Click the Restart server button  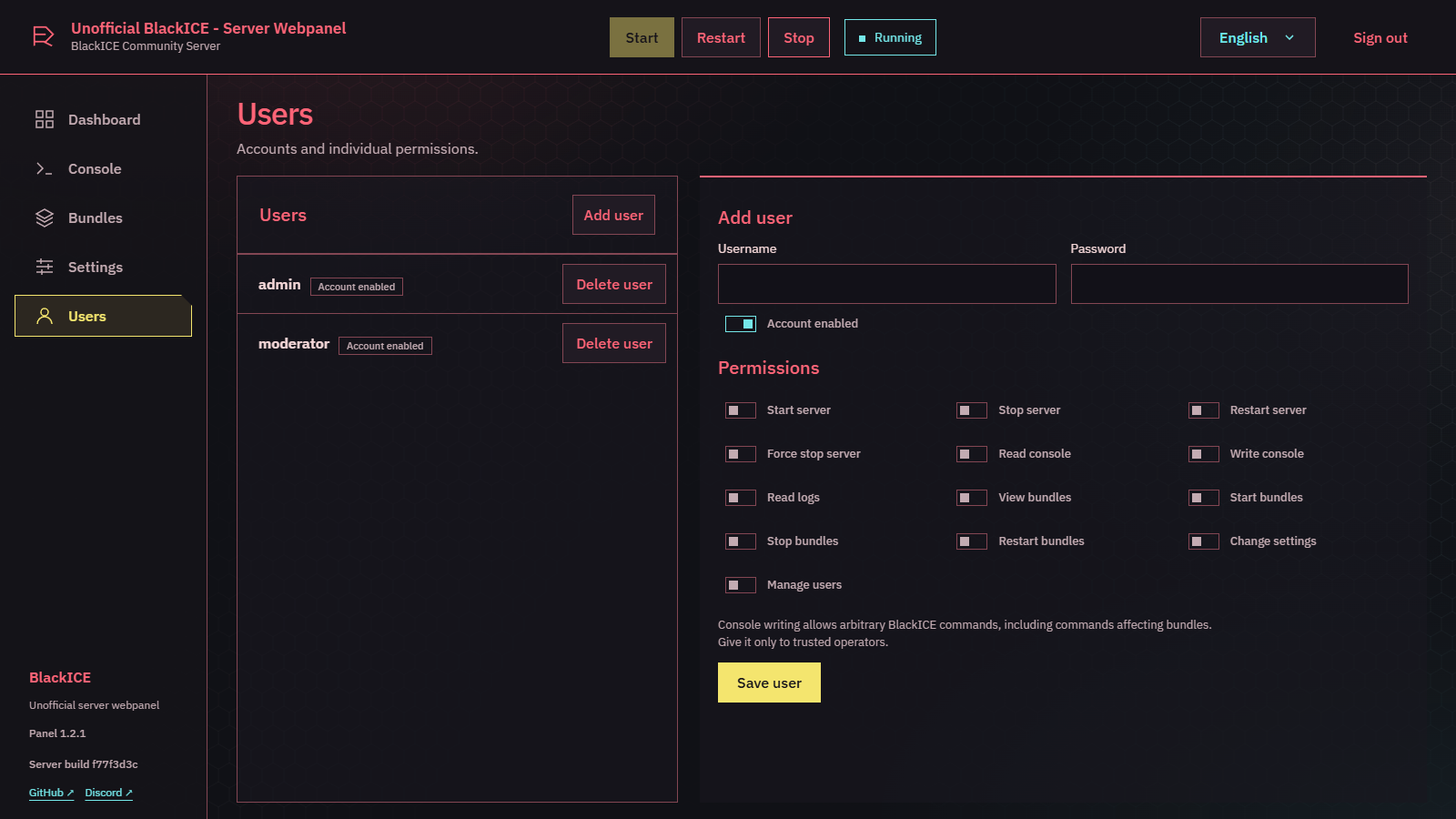point(721,37)
